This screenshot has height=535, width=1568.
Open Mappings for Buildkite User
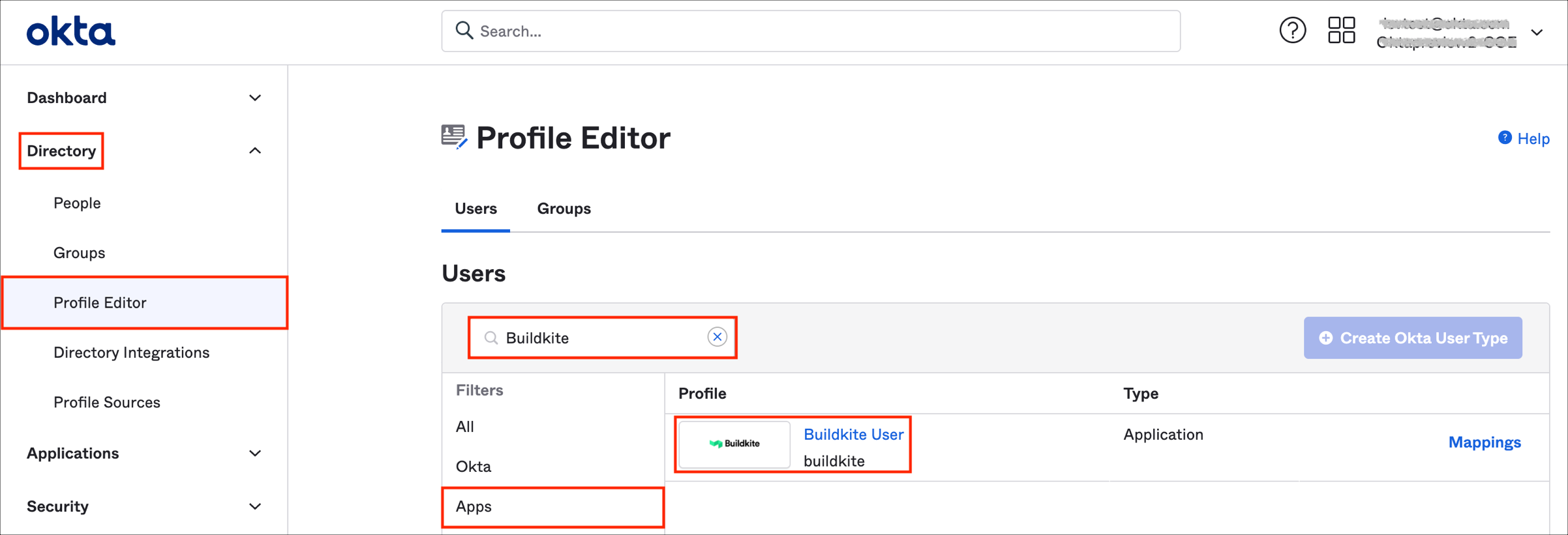[1484, 442]
